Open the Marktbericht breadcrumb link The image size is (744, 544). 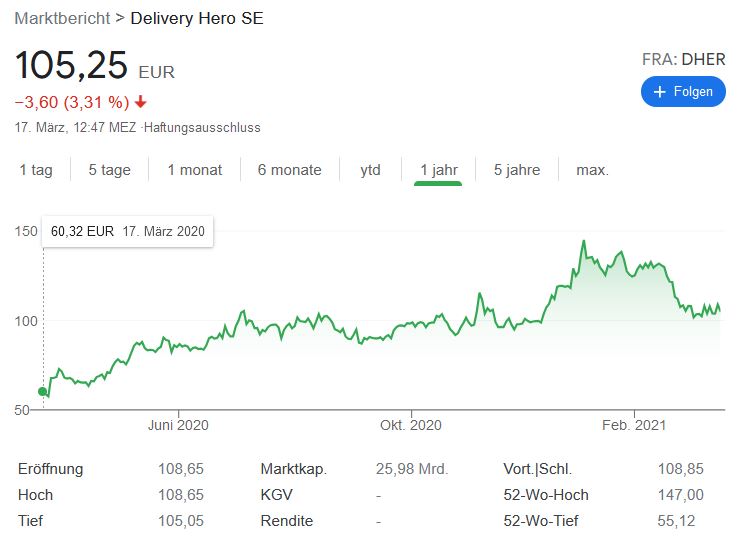62,19
